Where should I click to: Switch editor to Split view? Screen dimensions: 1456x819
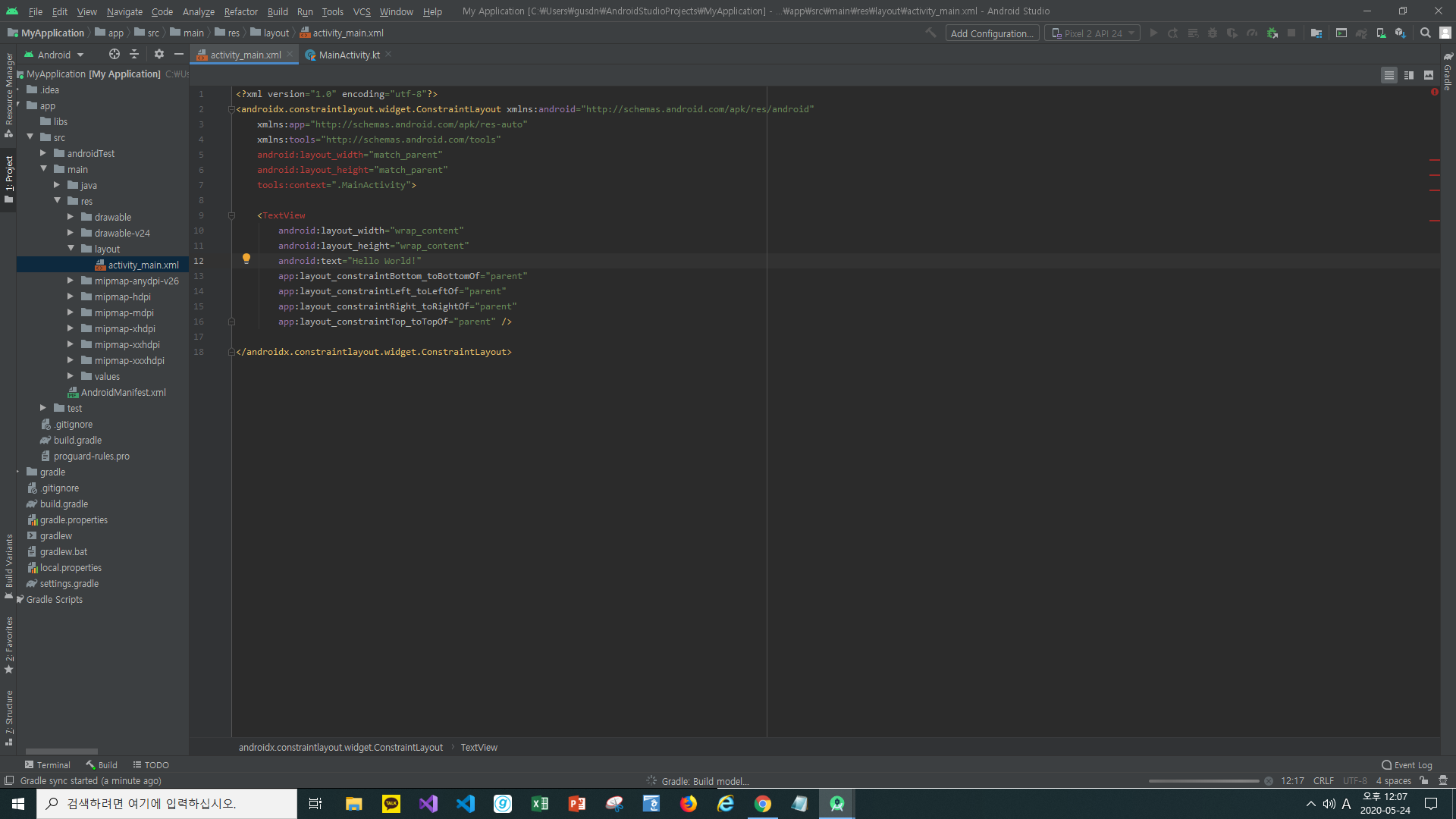point(1409,75)
